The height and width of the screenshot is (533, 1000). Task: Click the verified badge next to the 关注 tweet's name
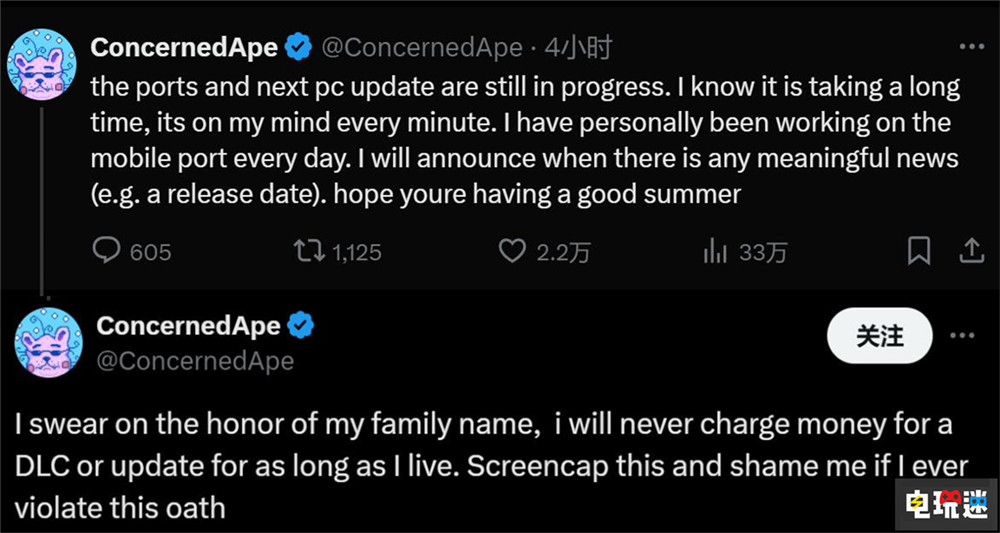click(301, 326)
